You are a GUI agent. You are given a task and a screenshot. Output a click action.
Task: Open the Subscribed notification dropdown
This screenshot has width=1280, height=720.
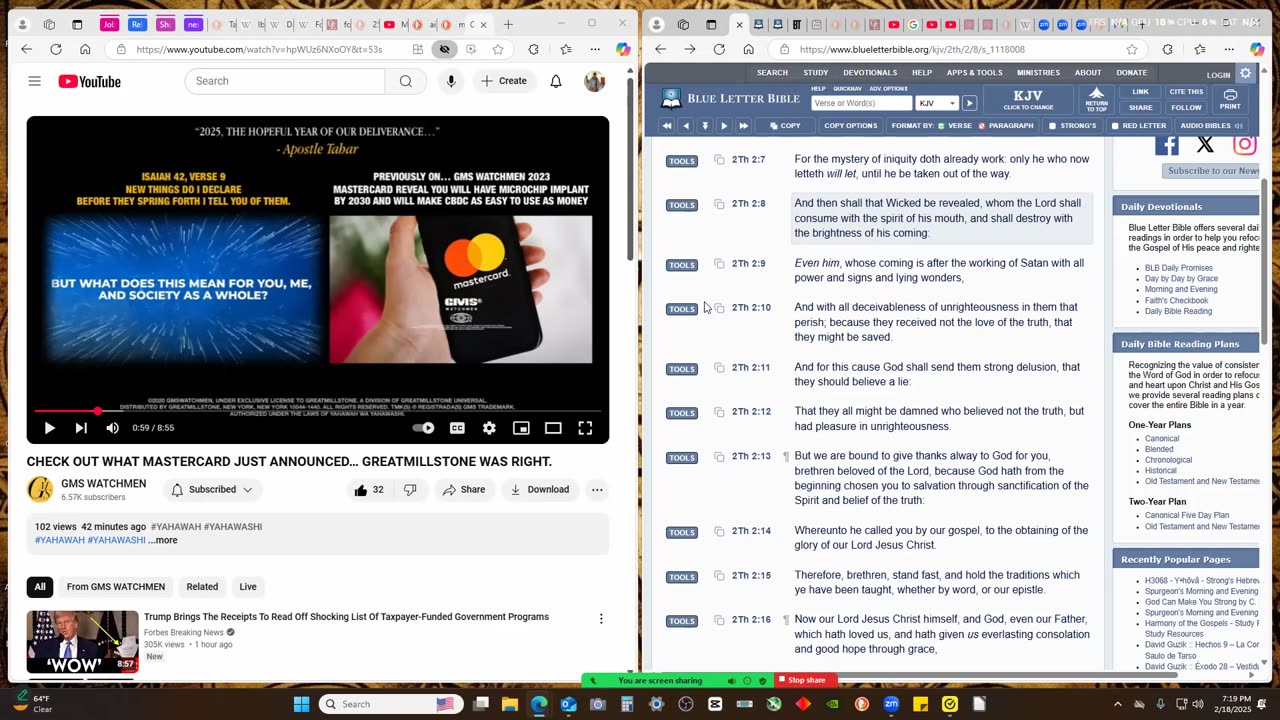(211, 490)
